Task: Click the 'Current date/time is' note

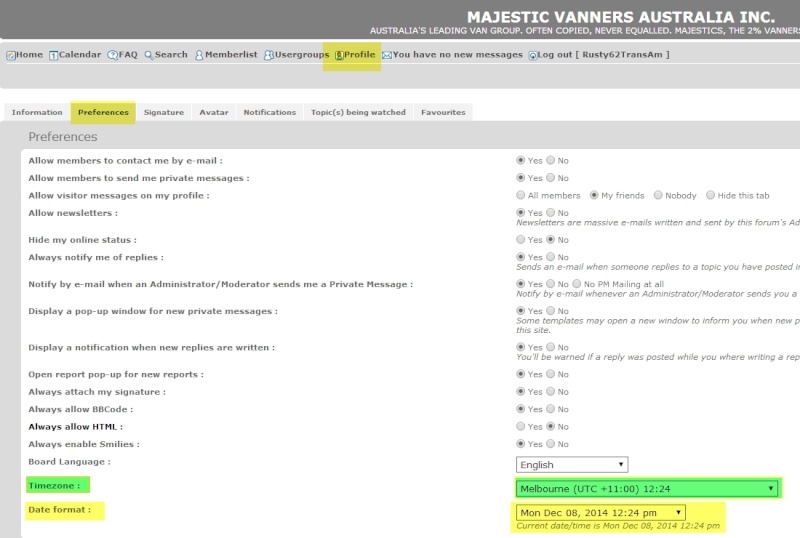Action: (x=618, y=526)
